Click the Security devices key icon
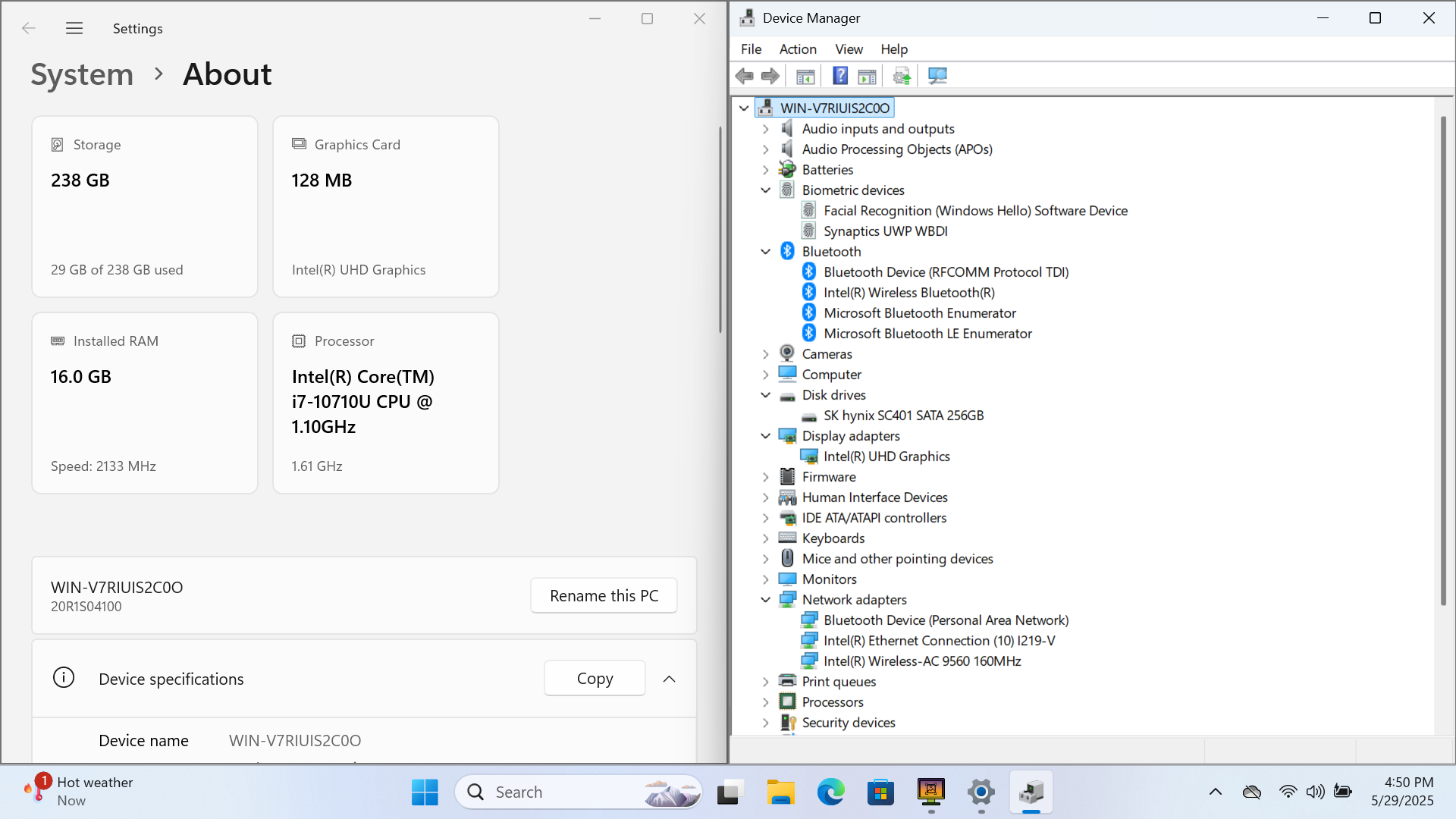1456x819 pixels. (787, 722)
